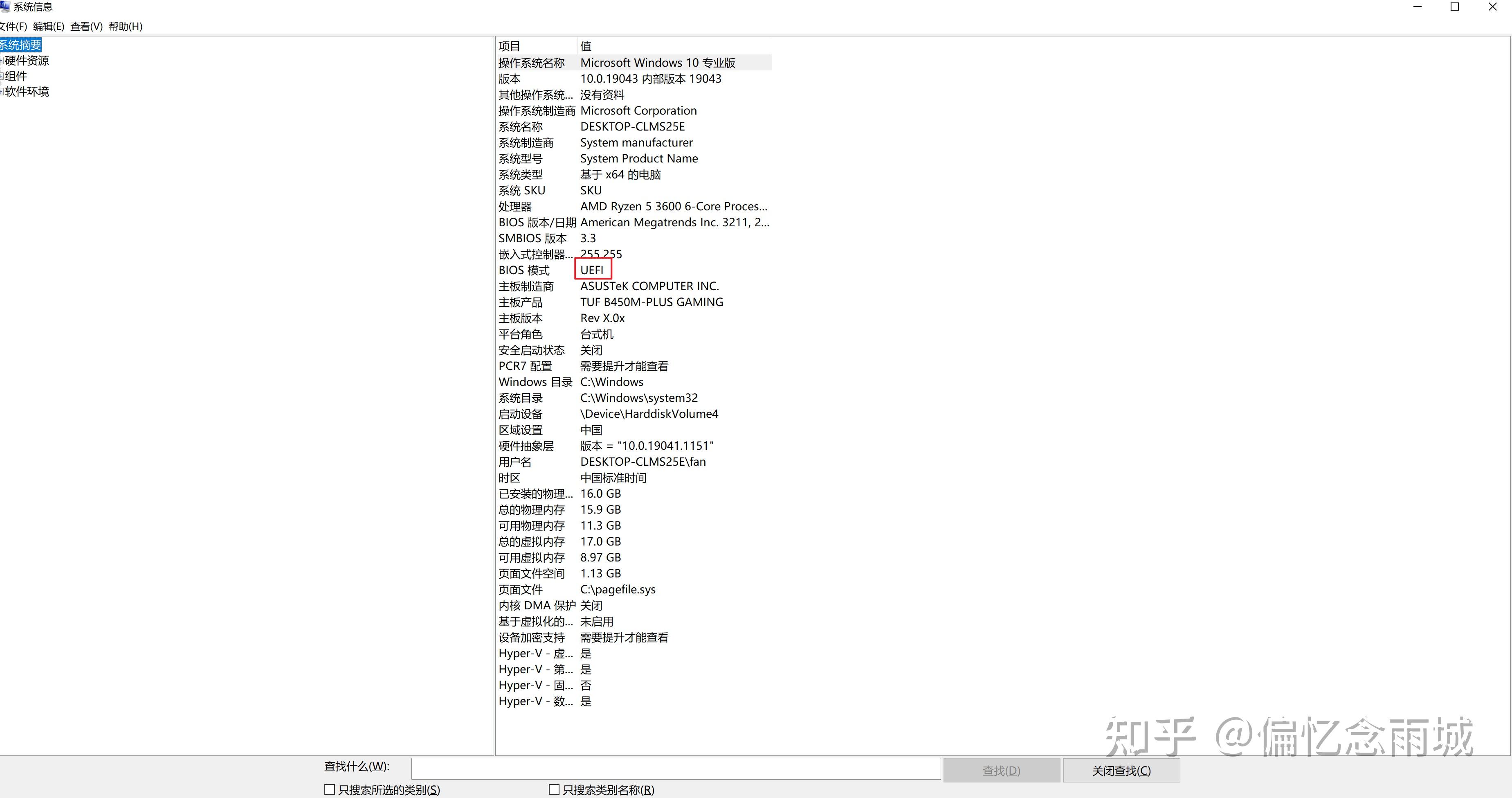The width and height of the screenshot is (1512, 798).
Task: Open the 编辑(E) menu
Action: coord(48,27)
